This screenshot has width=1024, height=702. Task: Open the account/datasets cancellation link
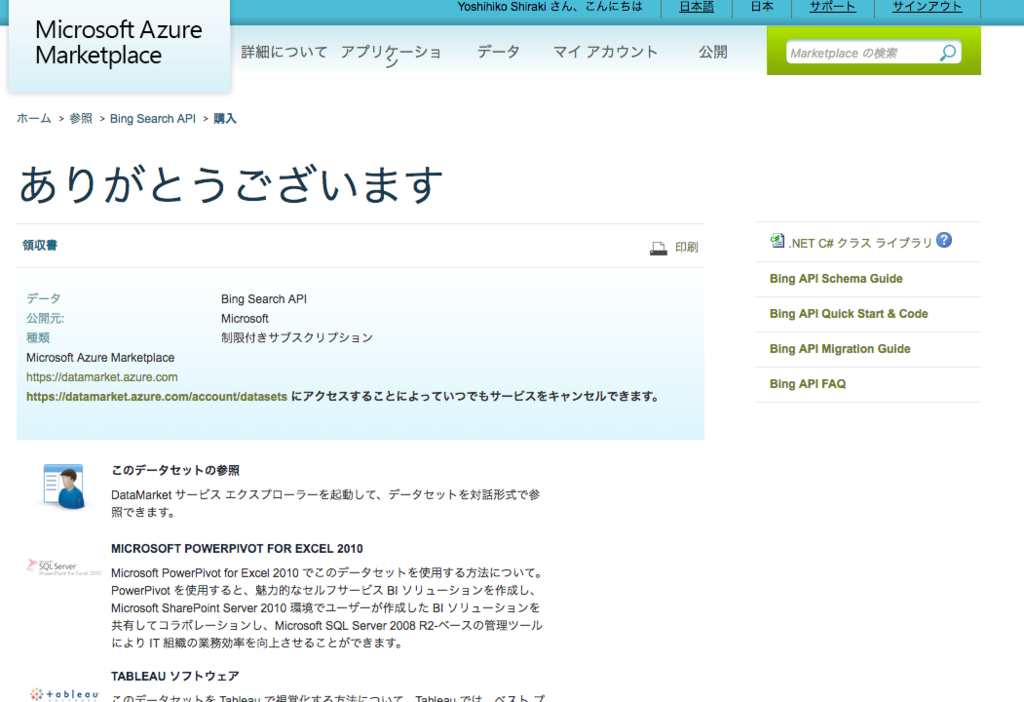click(x=157, y=396)
